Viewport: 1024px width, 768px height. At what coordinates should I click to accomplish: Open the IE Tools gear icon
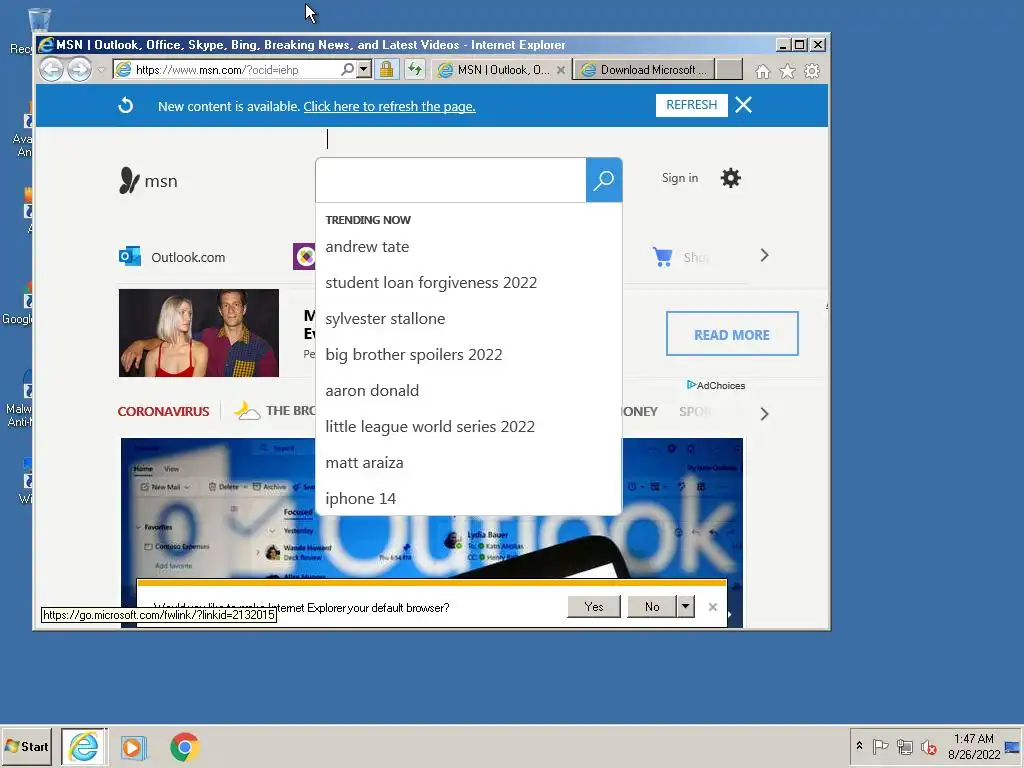click(812, 71)
